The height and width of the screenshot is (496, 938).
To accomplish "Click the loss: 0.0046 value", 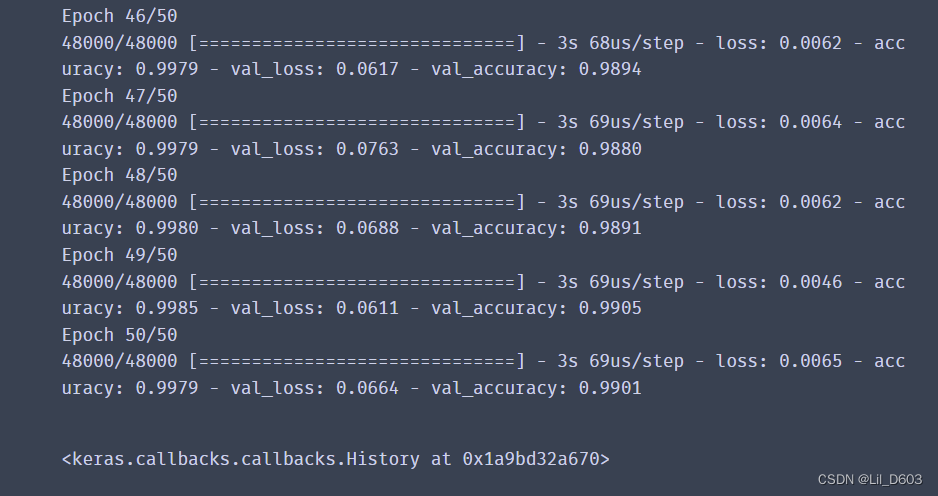I will tap(779, 281).
